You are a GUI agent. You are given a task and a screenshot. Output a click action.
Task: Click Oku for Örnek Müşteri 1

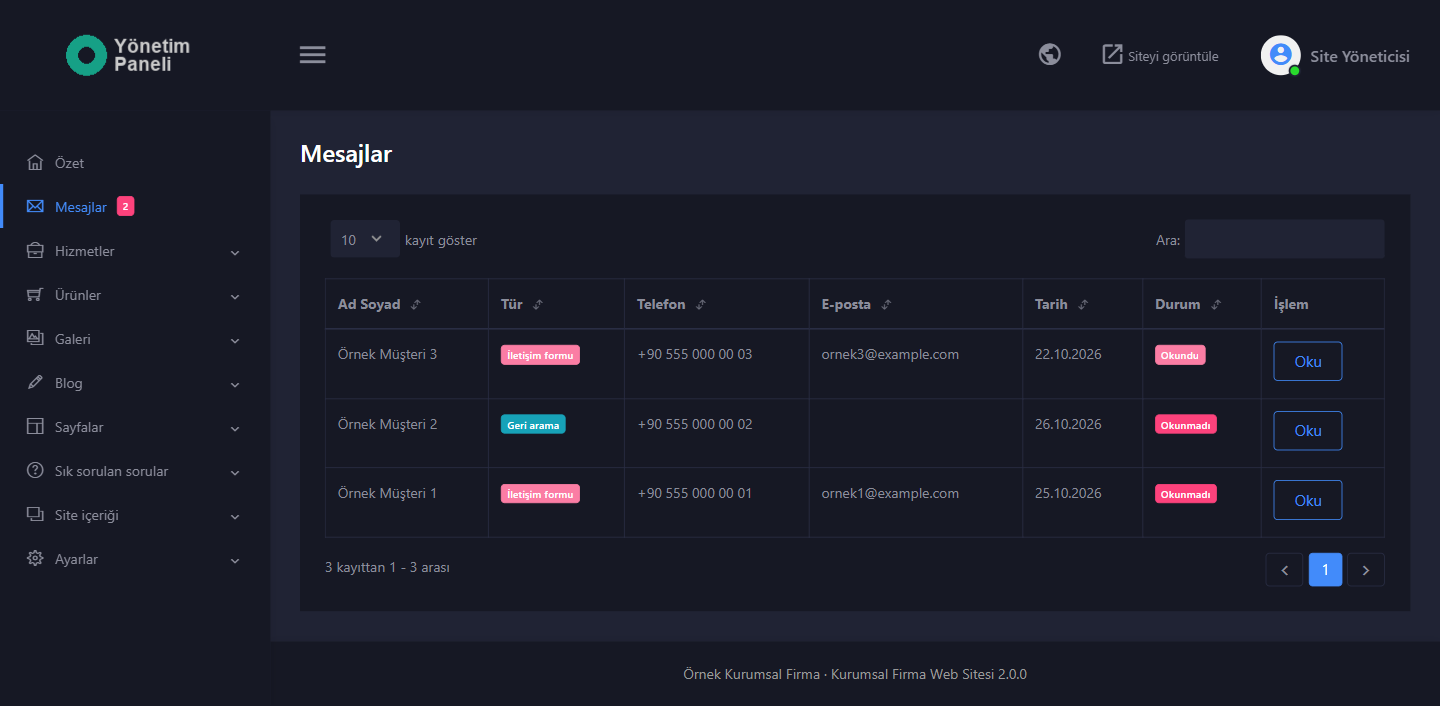[1307, 500]
